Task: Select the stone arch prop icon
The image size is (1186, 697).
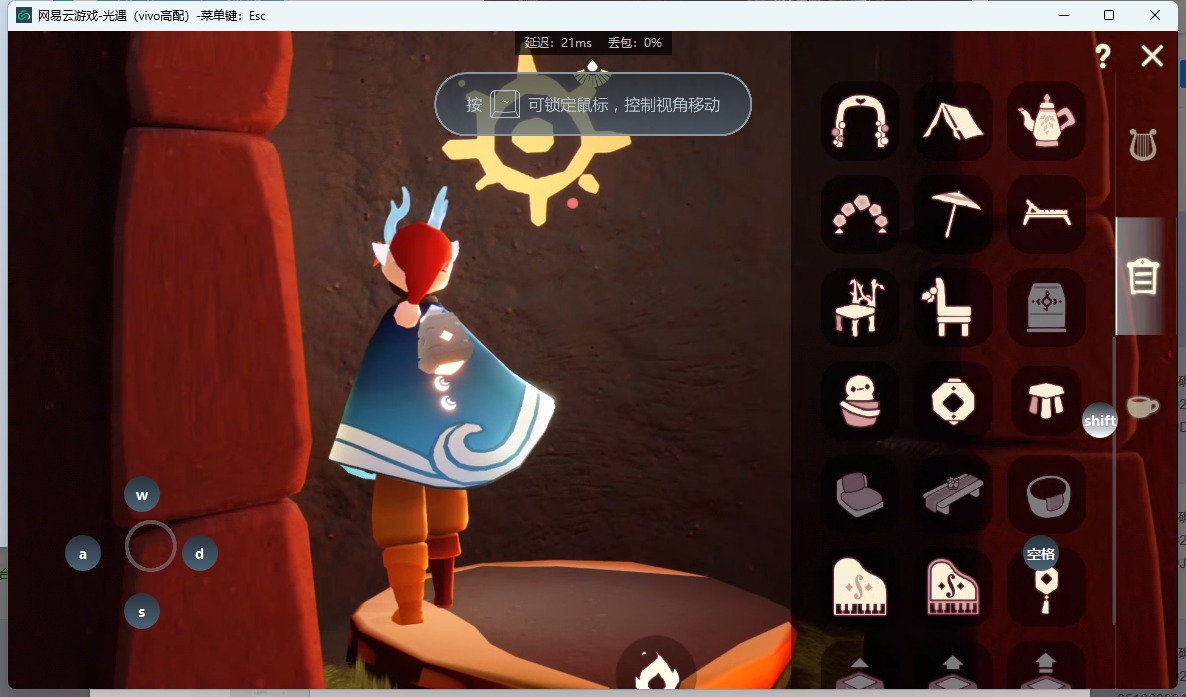Action: pyautogui.click(x=860, y=214)
